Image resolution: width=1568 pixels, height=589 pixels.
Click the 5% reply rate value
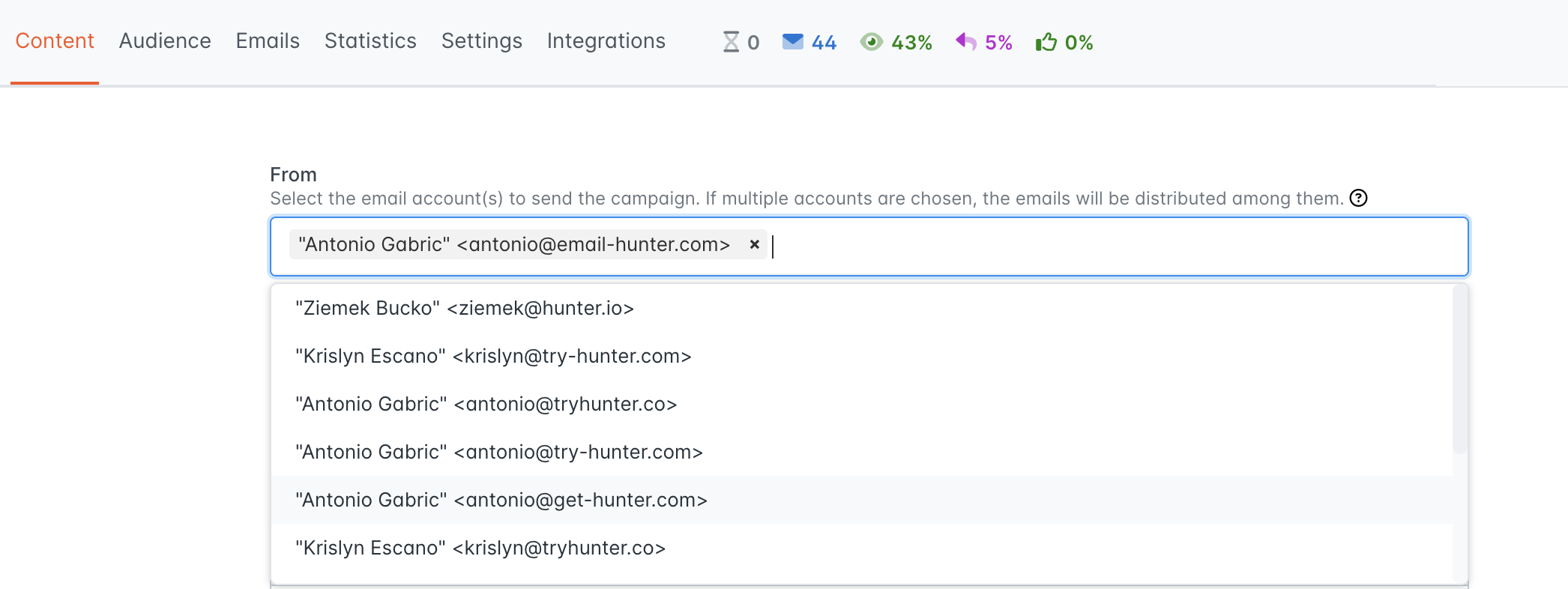(998, 43)
